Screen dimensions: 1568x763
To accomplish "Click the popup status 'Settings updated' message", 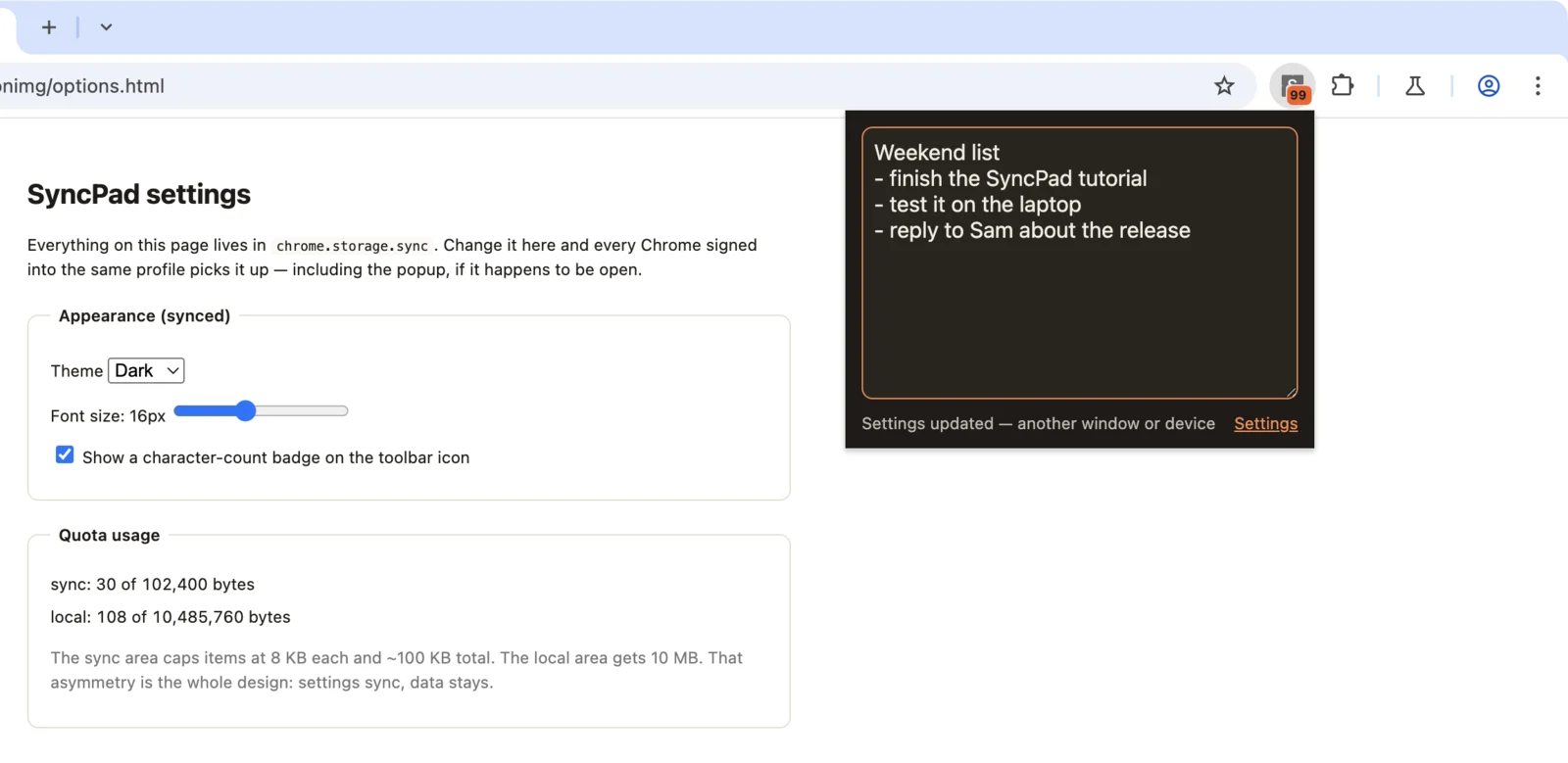I will pos(1038,423).
